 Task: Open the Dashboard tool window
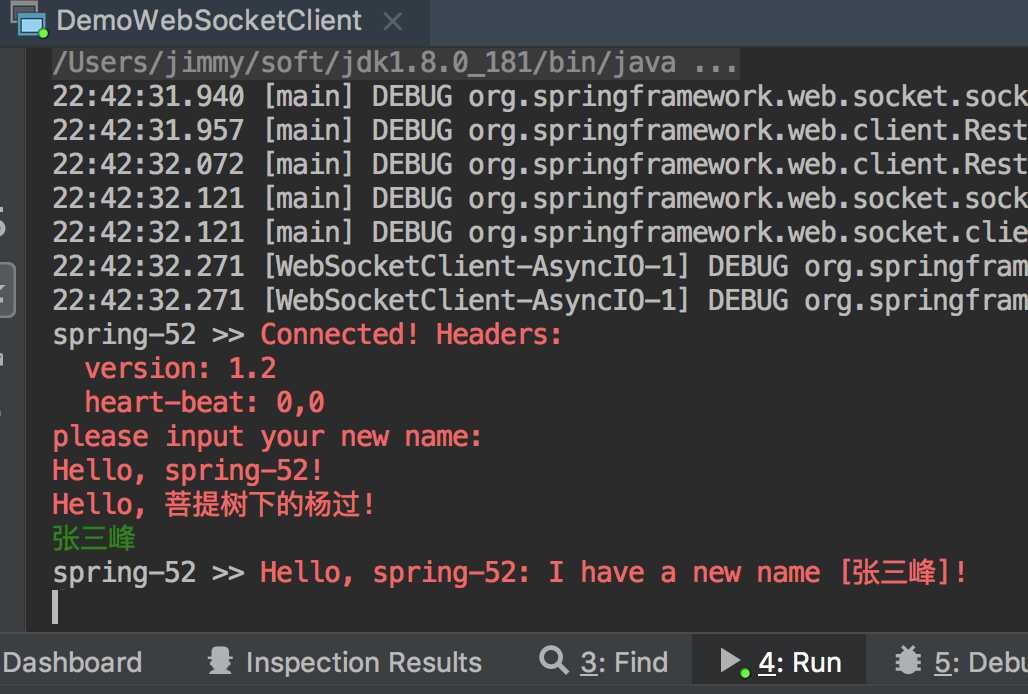(71, 663)
